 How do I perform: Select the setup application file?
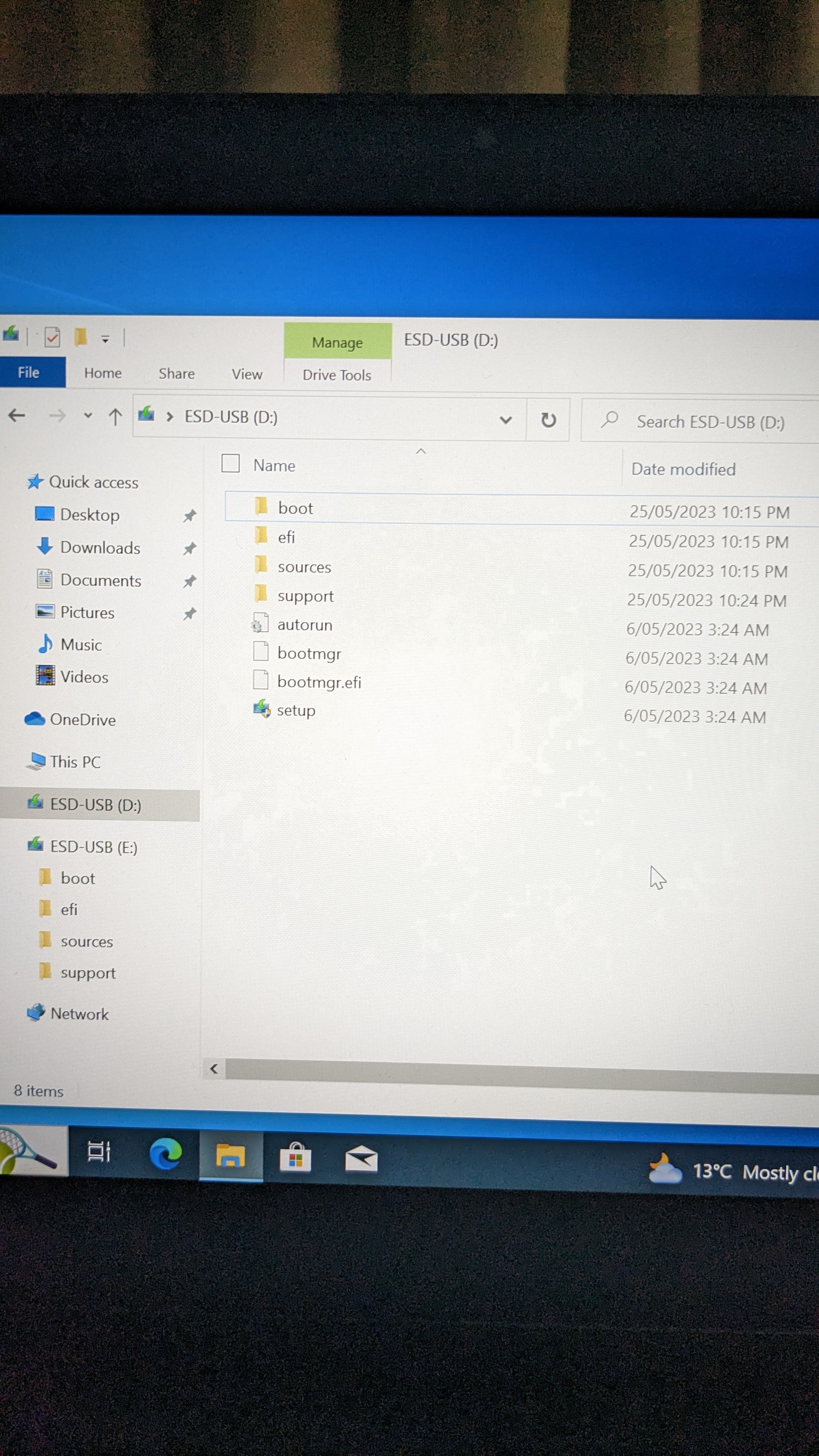(x=296, y=710)
